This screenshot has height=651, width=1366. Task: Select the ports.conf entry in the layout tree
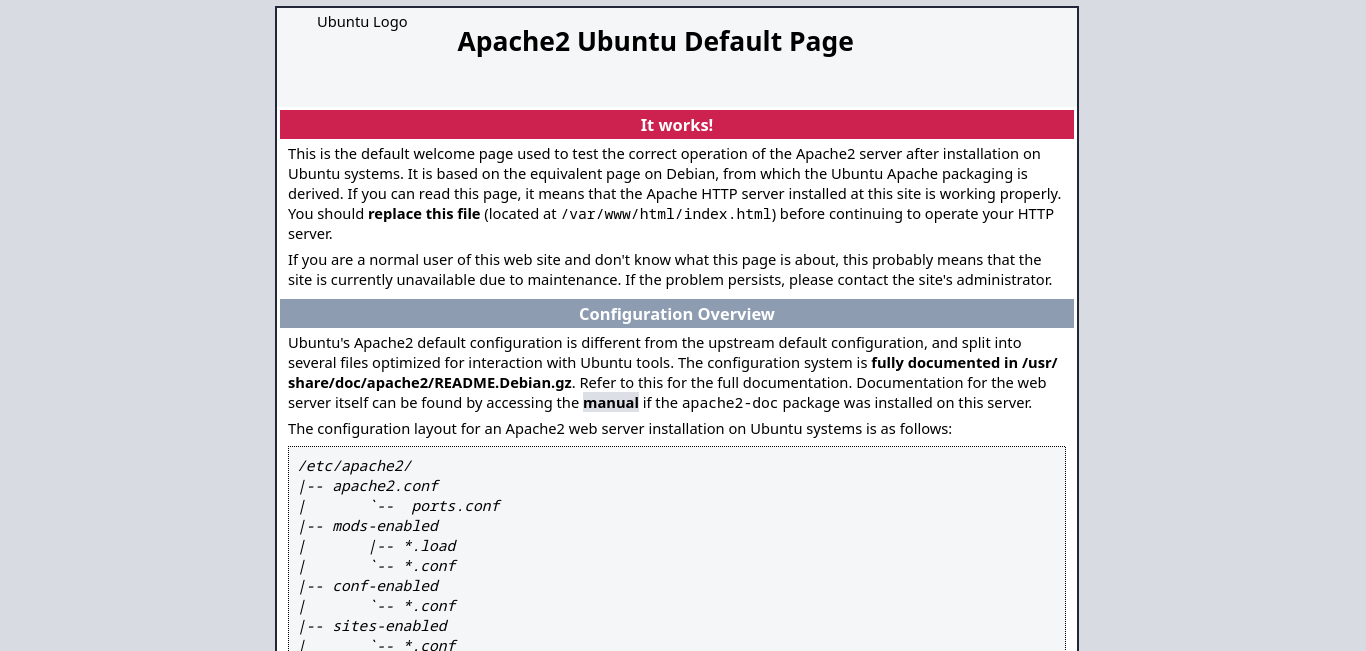click(455, 506)
